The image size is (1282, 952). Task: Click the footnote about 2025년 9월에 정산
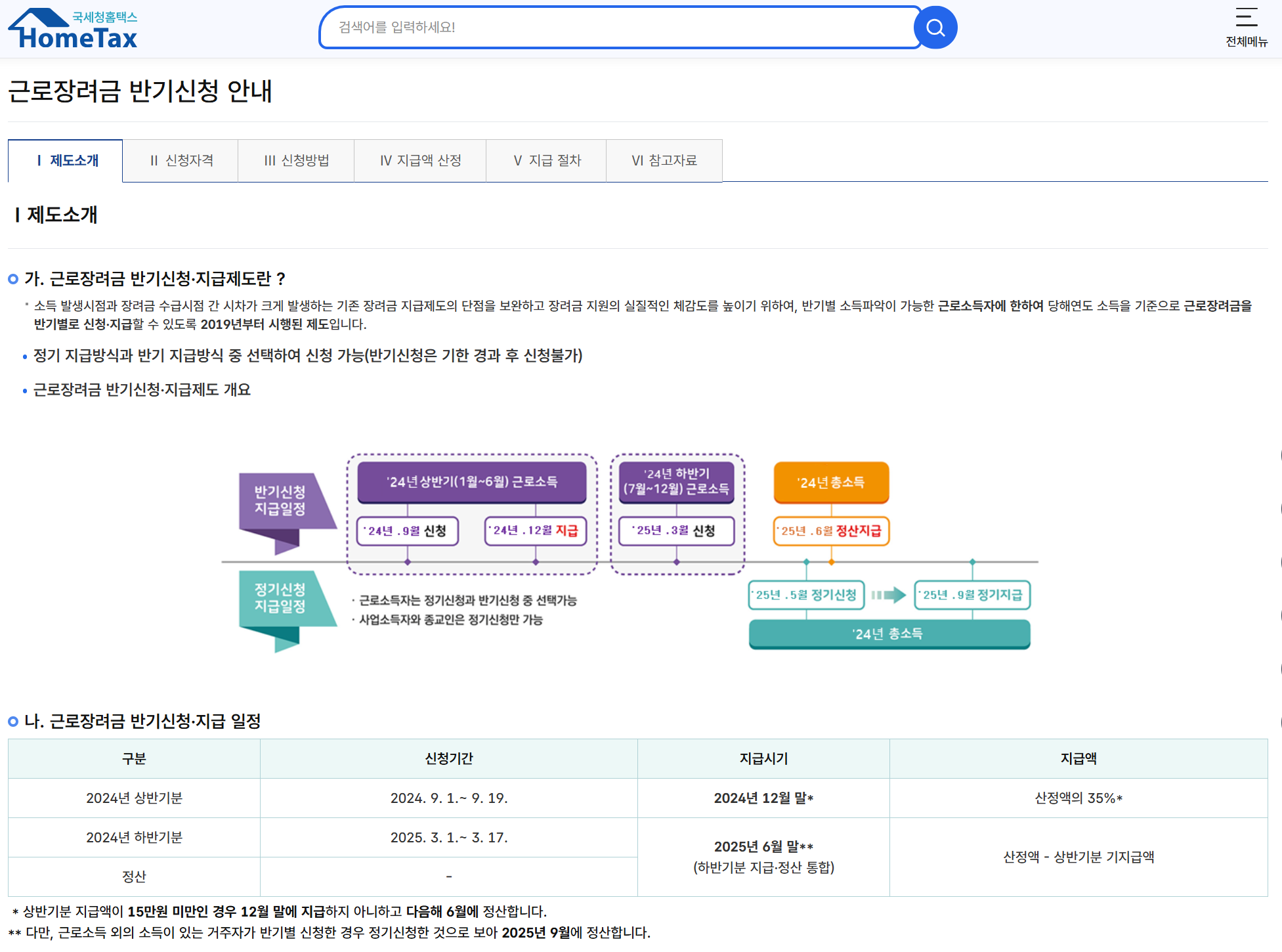pos(330,933)
